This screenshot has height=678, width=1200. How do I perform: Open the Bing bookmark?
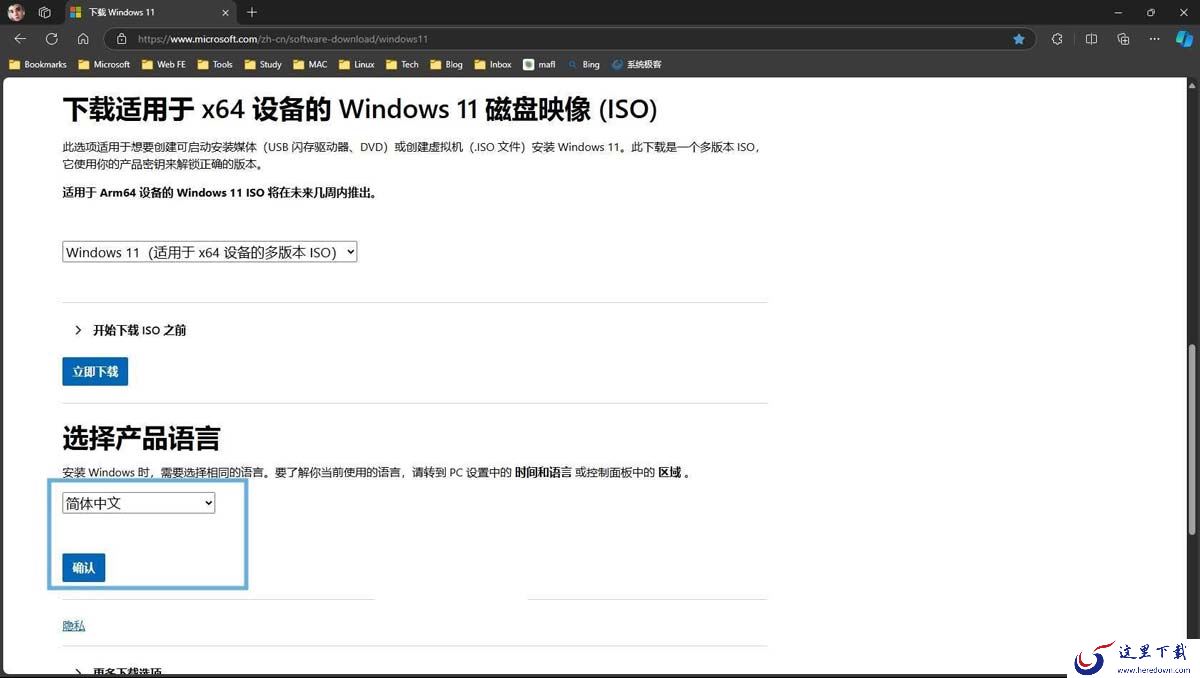583,64
